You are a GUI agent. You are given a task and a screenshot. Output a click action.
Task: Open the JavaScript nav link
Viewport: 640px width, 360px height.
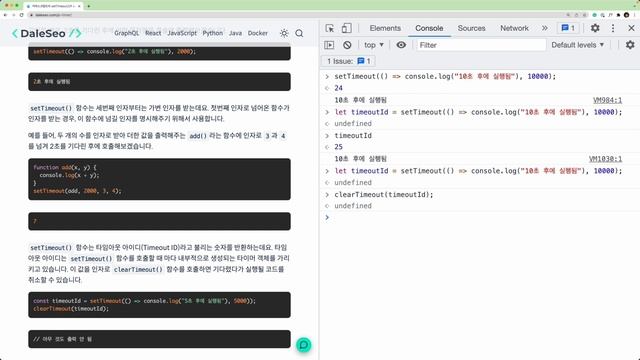[182, 33]
